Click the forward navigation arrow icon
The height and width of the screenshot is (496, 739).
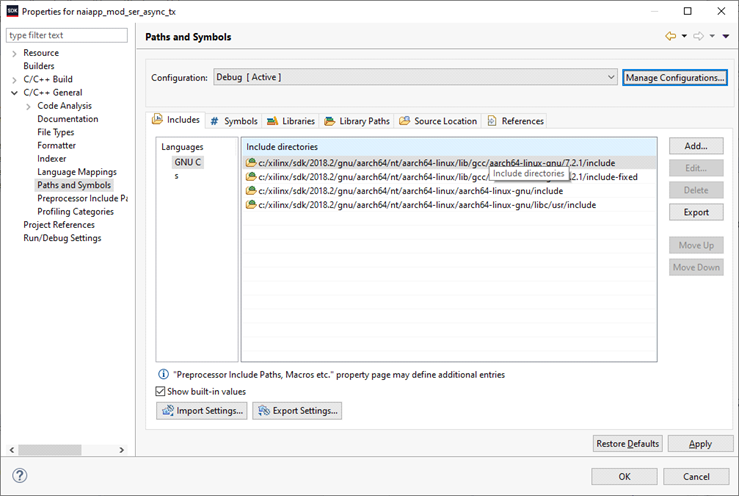pos(698,36)
